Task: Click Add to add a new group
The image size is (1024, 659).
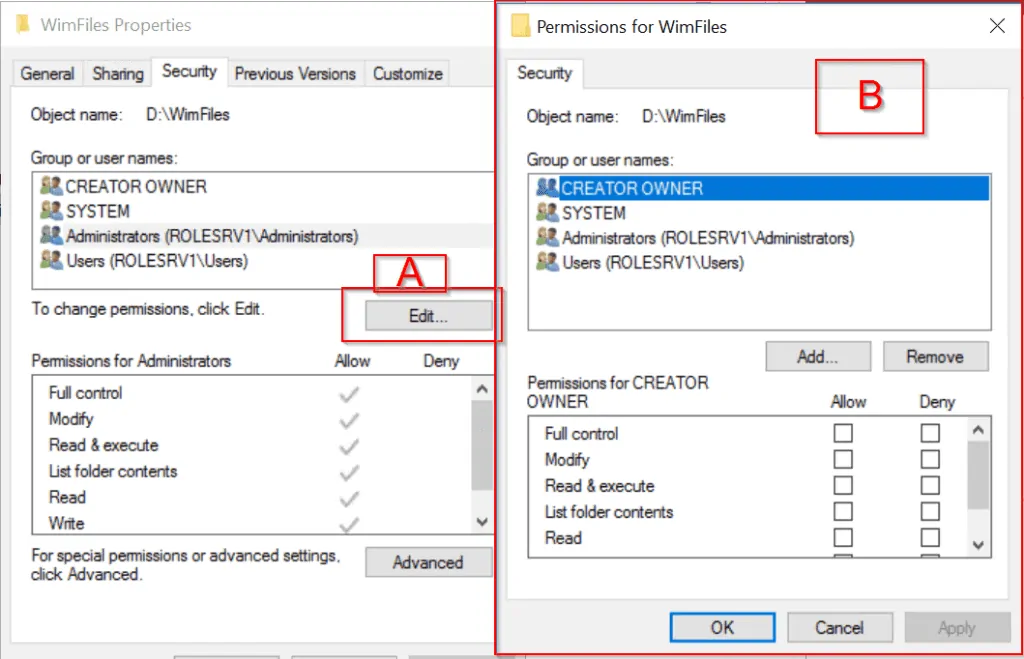Action: click(818, 356)
